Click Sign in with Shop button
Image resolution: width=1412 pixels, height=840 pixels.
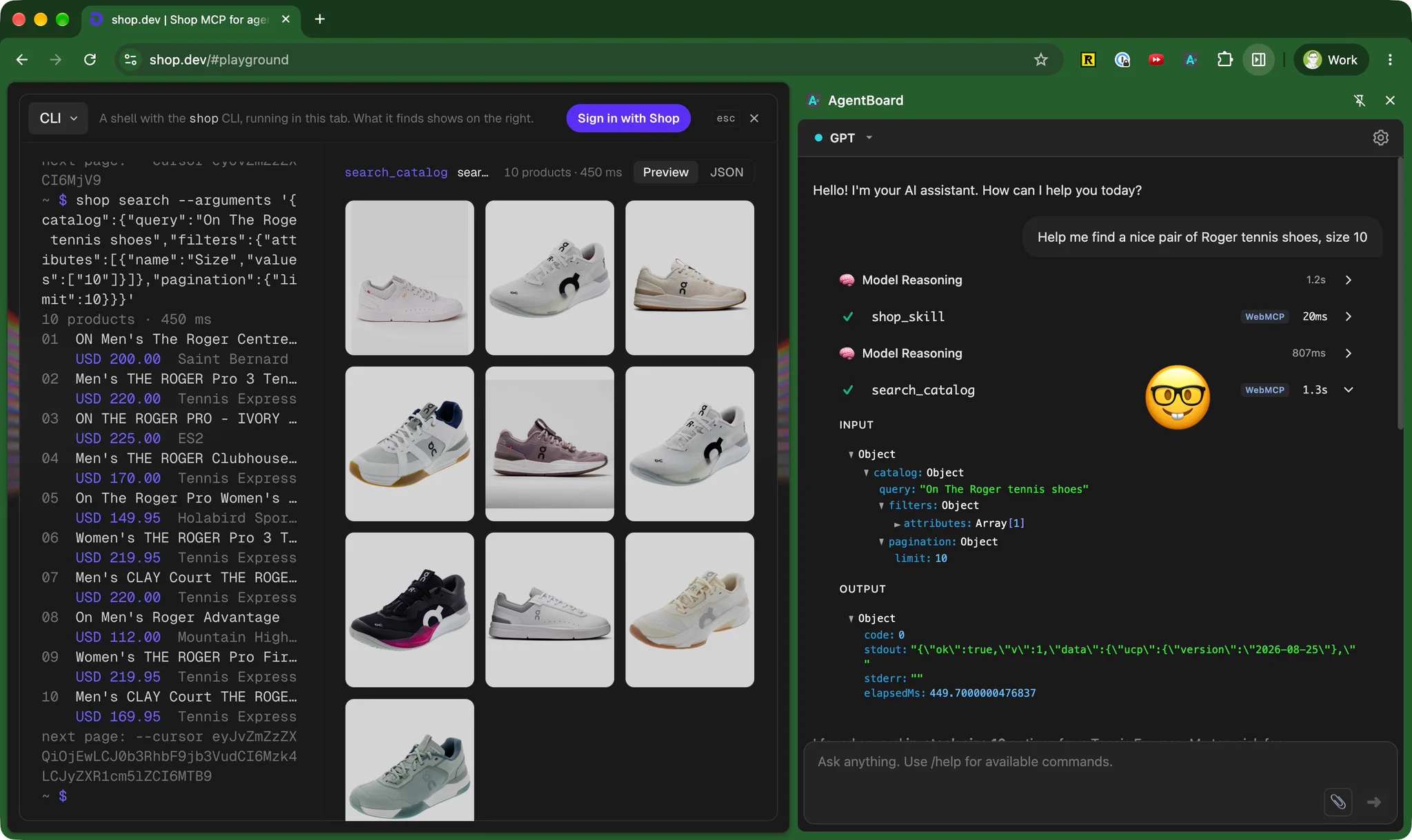(x=628, y=119)
